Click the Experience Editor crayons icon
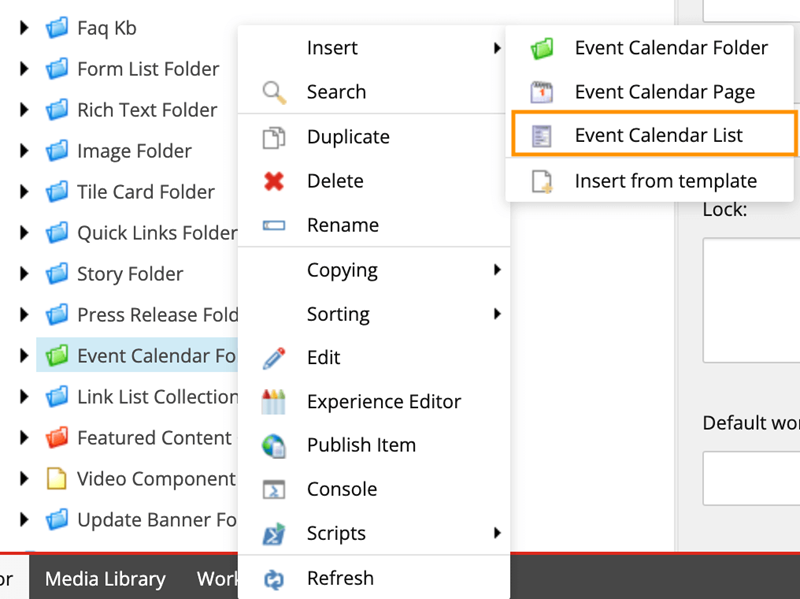 (x=273, y=402)
